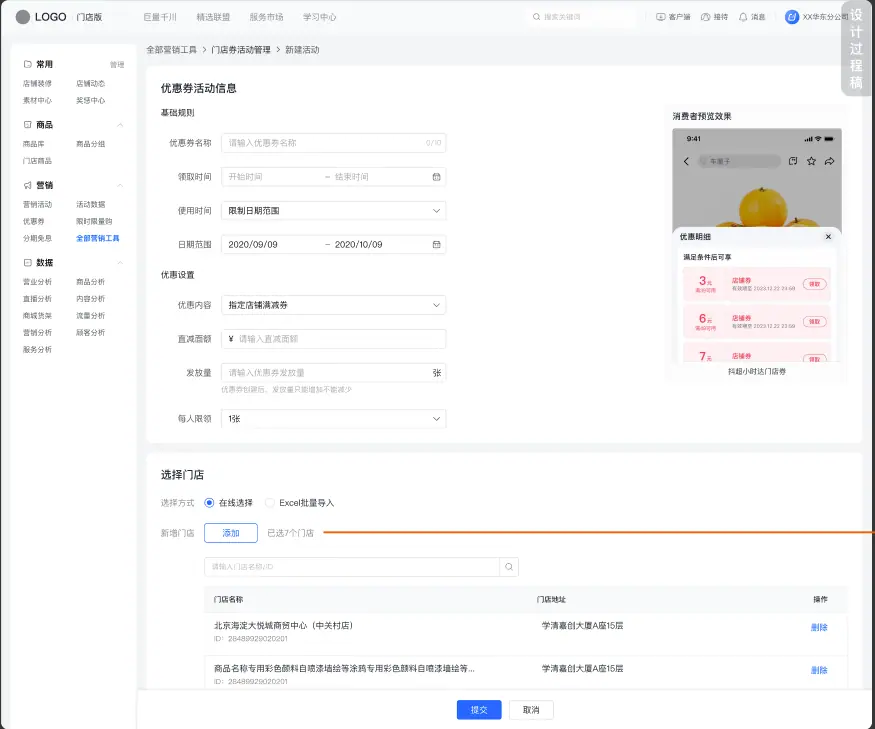Go to 店铺装修 in sidebar
Screen dimensions: 875x729
tap(37, 84)
